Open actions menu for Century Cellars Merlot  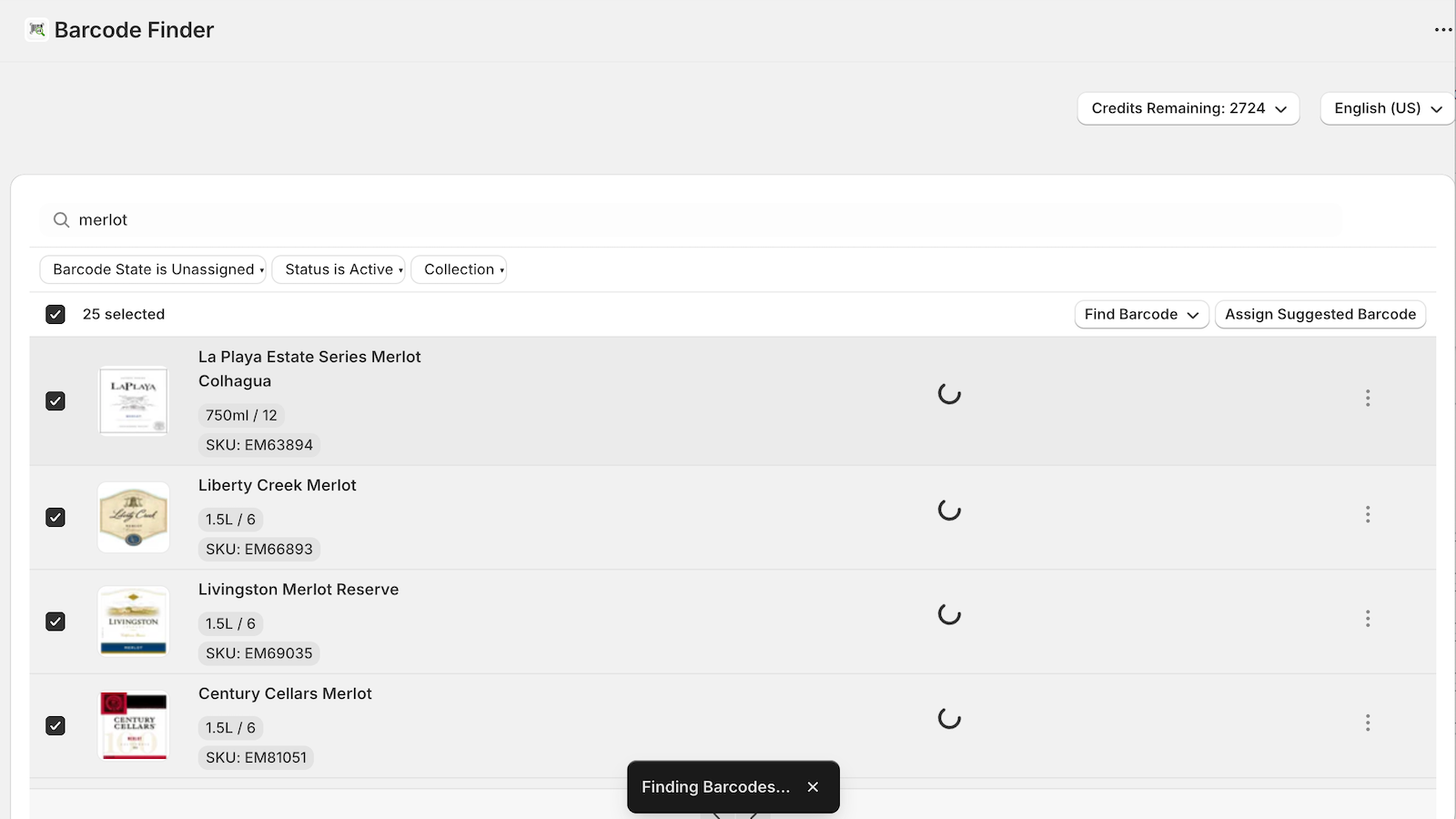1368,723
